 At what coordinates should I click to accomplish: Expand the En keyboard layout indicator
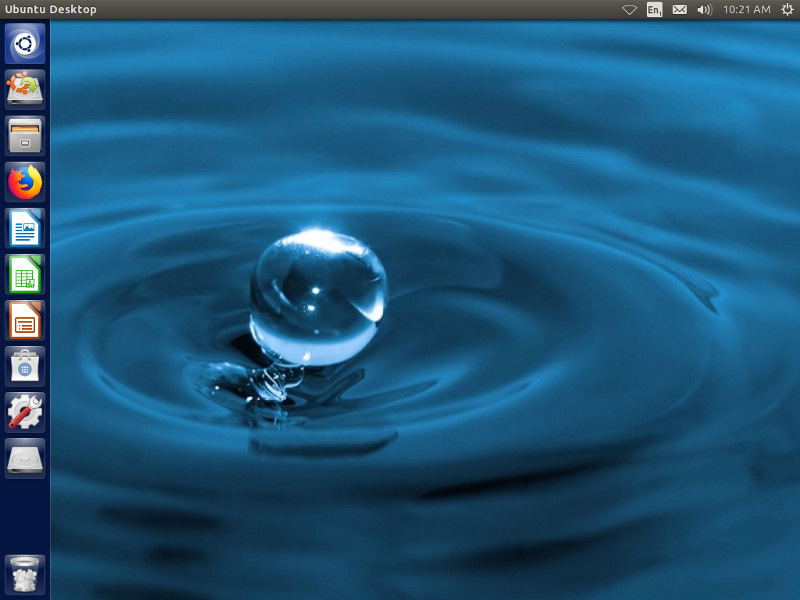point(655,10)
